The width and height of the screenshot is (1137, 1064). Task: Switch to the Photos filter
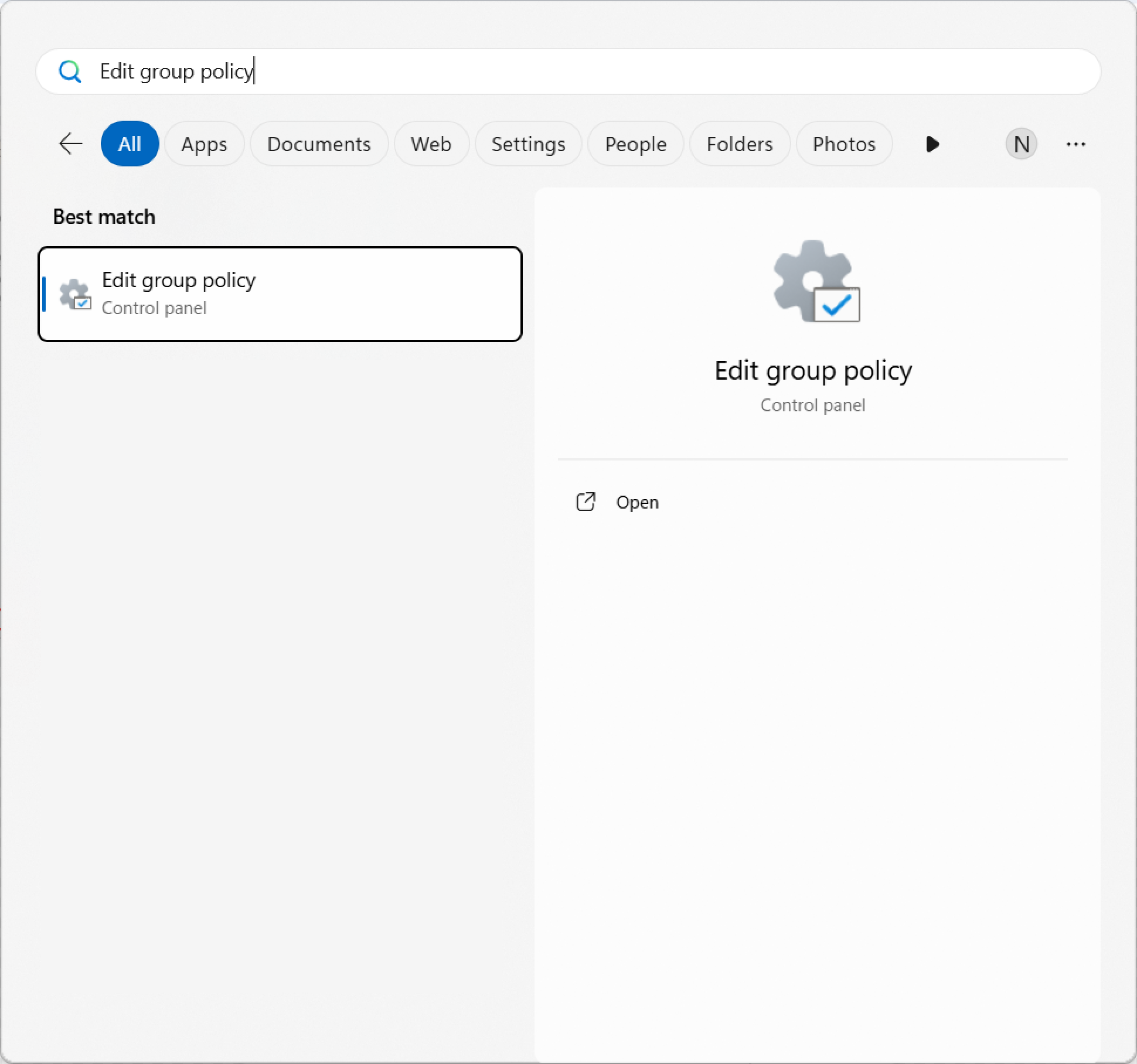844,144
